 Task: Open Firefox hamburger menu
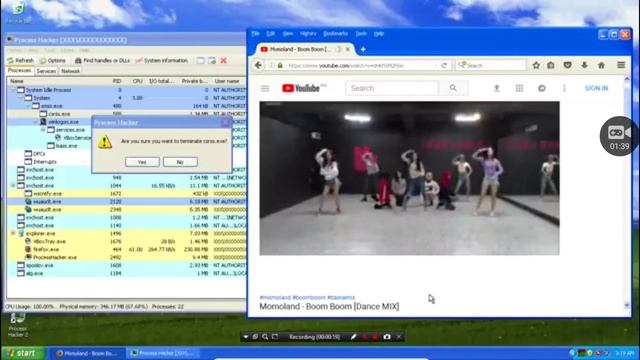(621, 65)
